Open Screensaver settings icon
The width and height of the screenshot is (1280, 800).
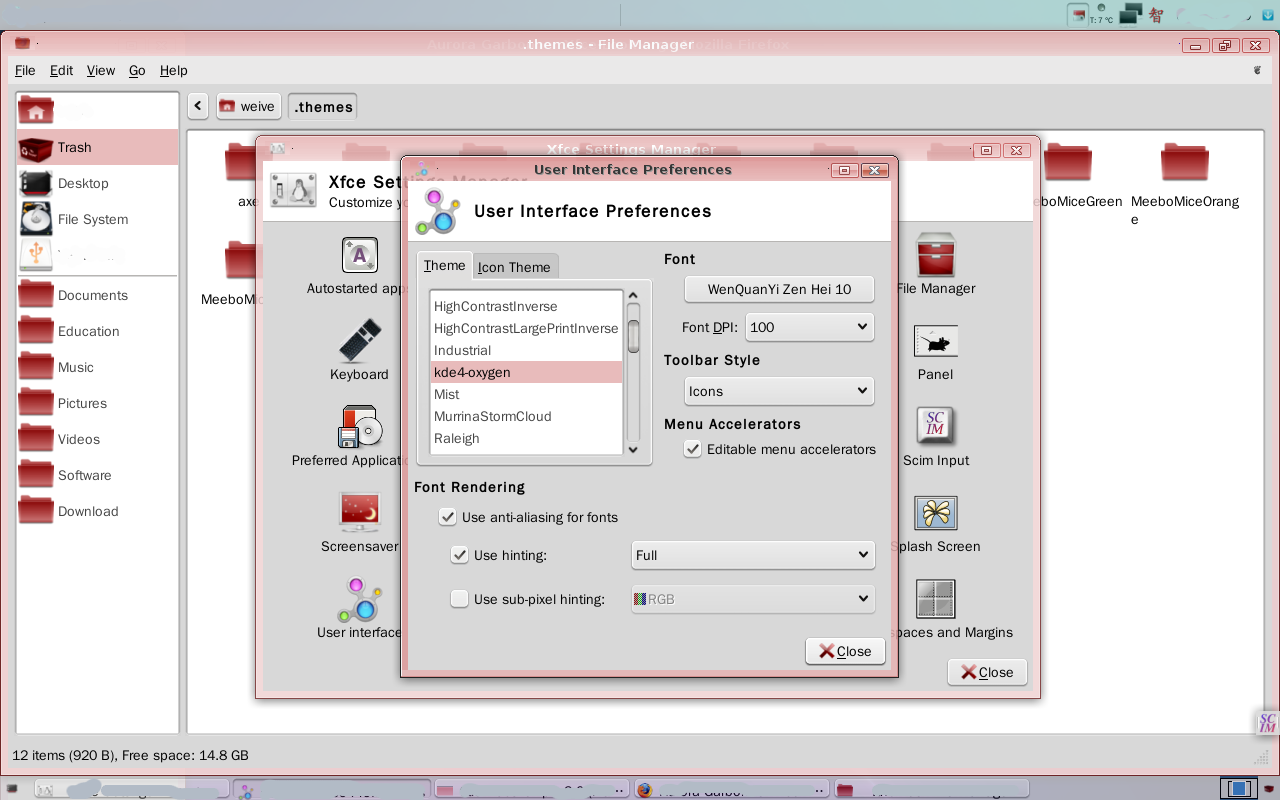(360, 512)
